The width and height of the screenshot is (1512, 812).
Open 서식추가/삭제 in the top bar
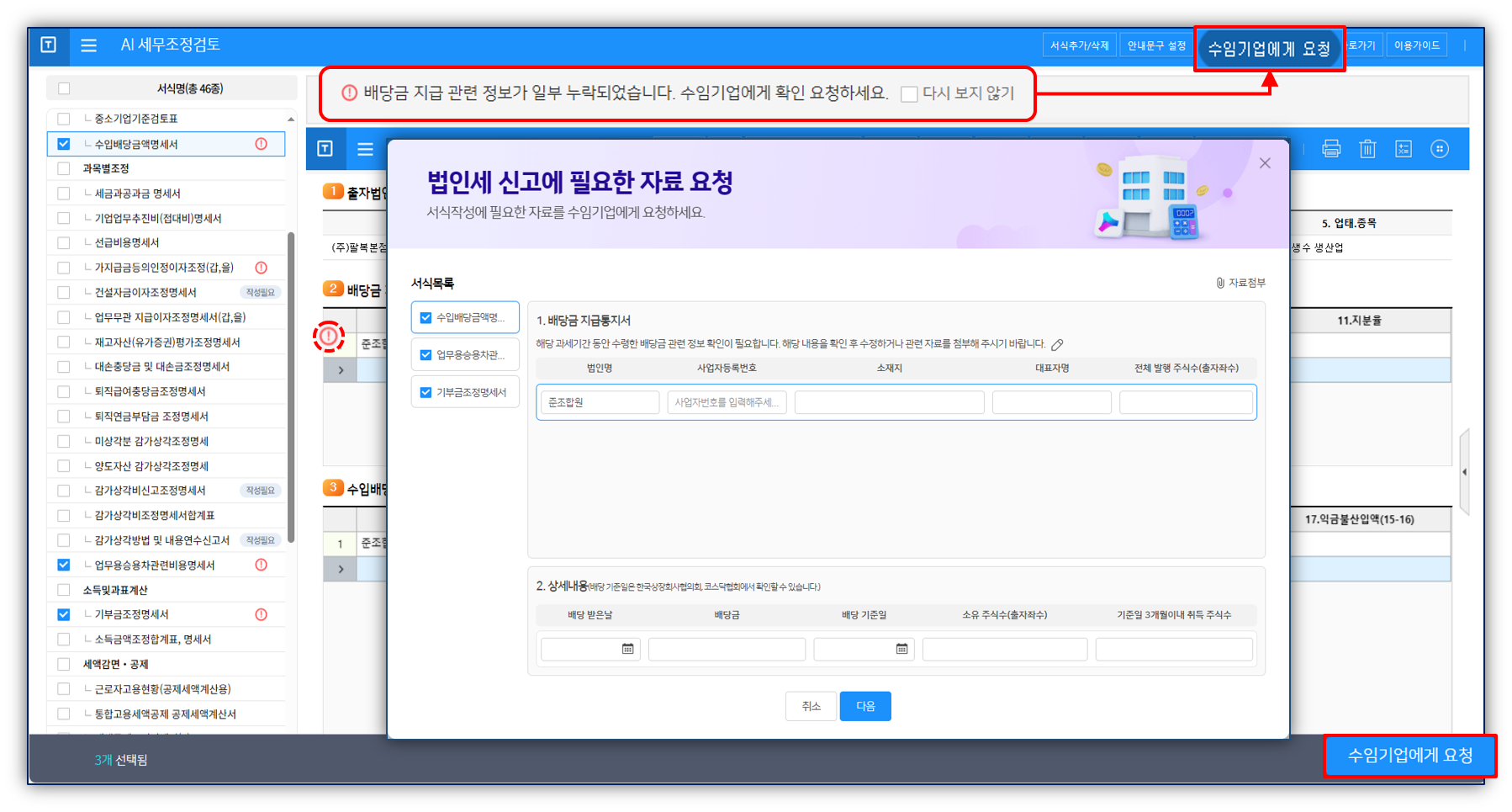1079,45
